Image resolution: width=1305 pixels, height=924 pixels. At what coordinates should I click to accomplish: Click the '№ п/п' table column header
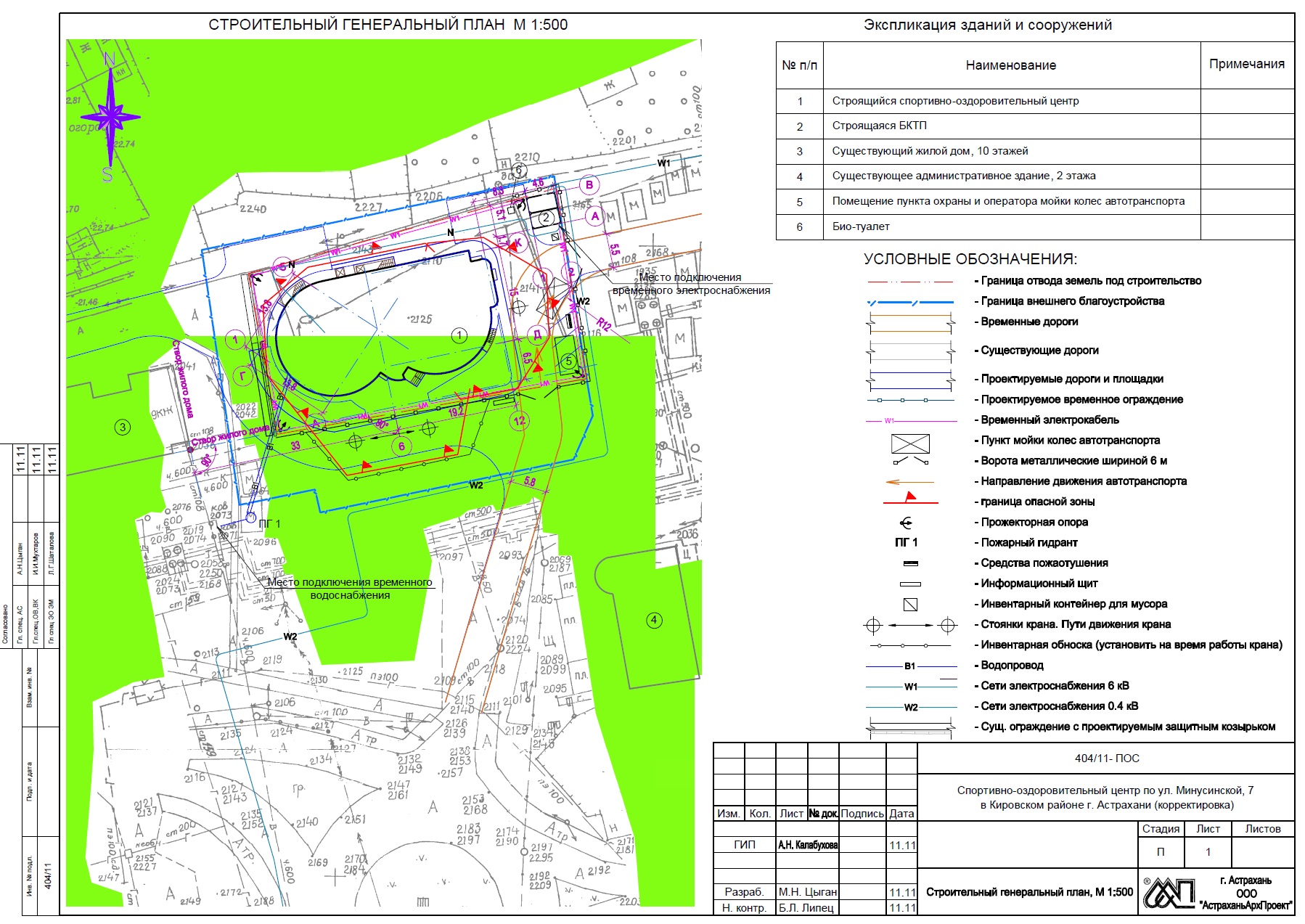(x=800, y=65)
